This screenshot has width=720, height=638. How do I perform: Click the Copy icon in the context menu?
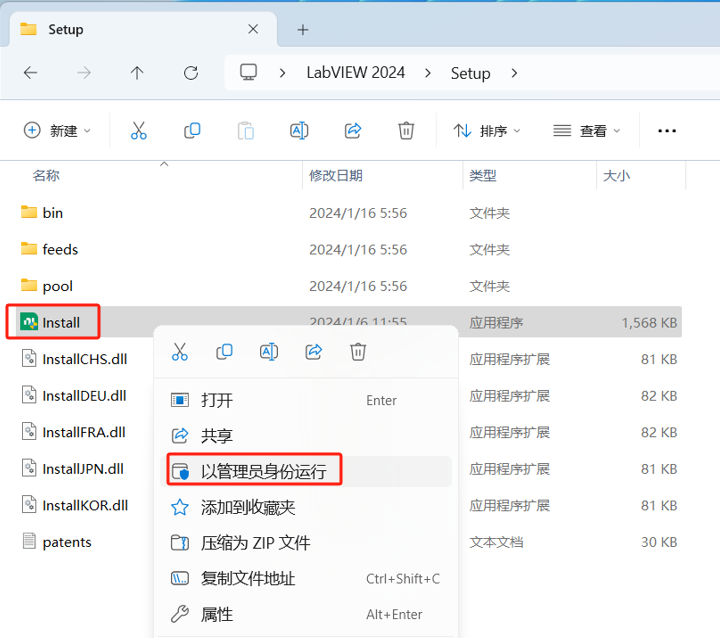[224, 352]
